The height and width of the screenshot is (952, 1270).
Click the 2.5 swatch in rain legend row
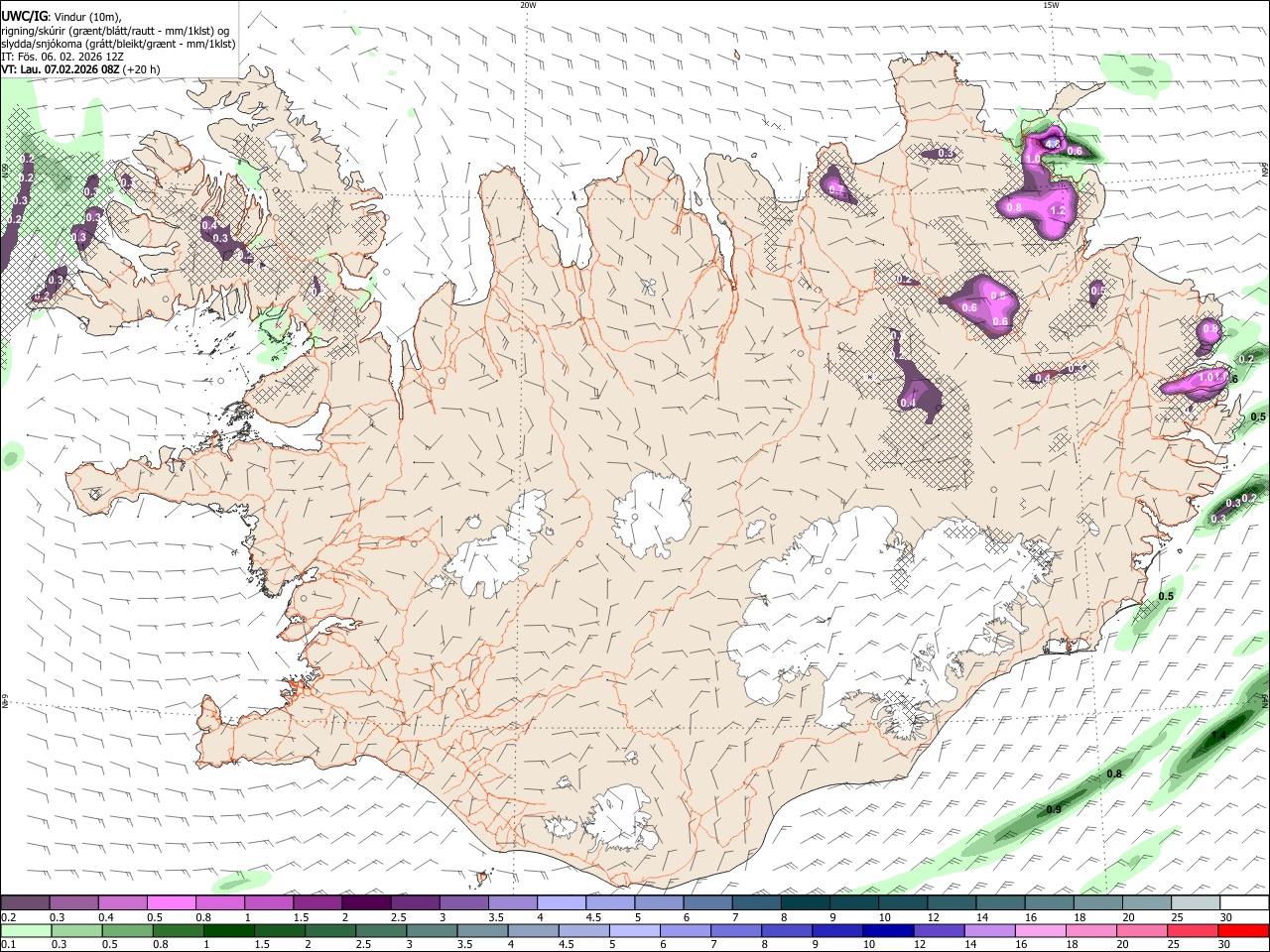coord(381,931)
